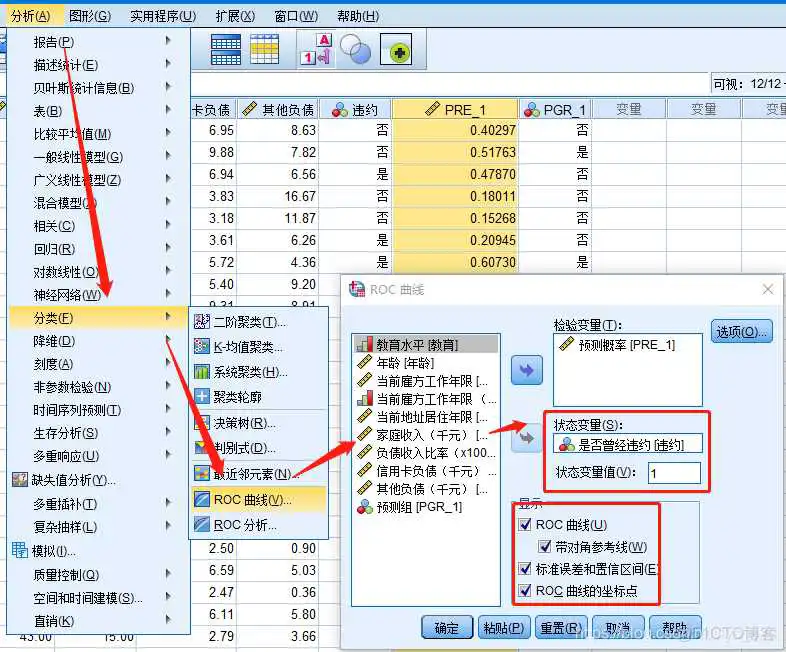Click the 二阶聚类 icon in the submenu
This screenshot has height=652, width=786.
202,321
